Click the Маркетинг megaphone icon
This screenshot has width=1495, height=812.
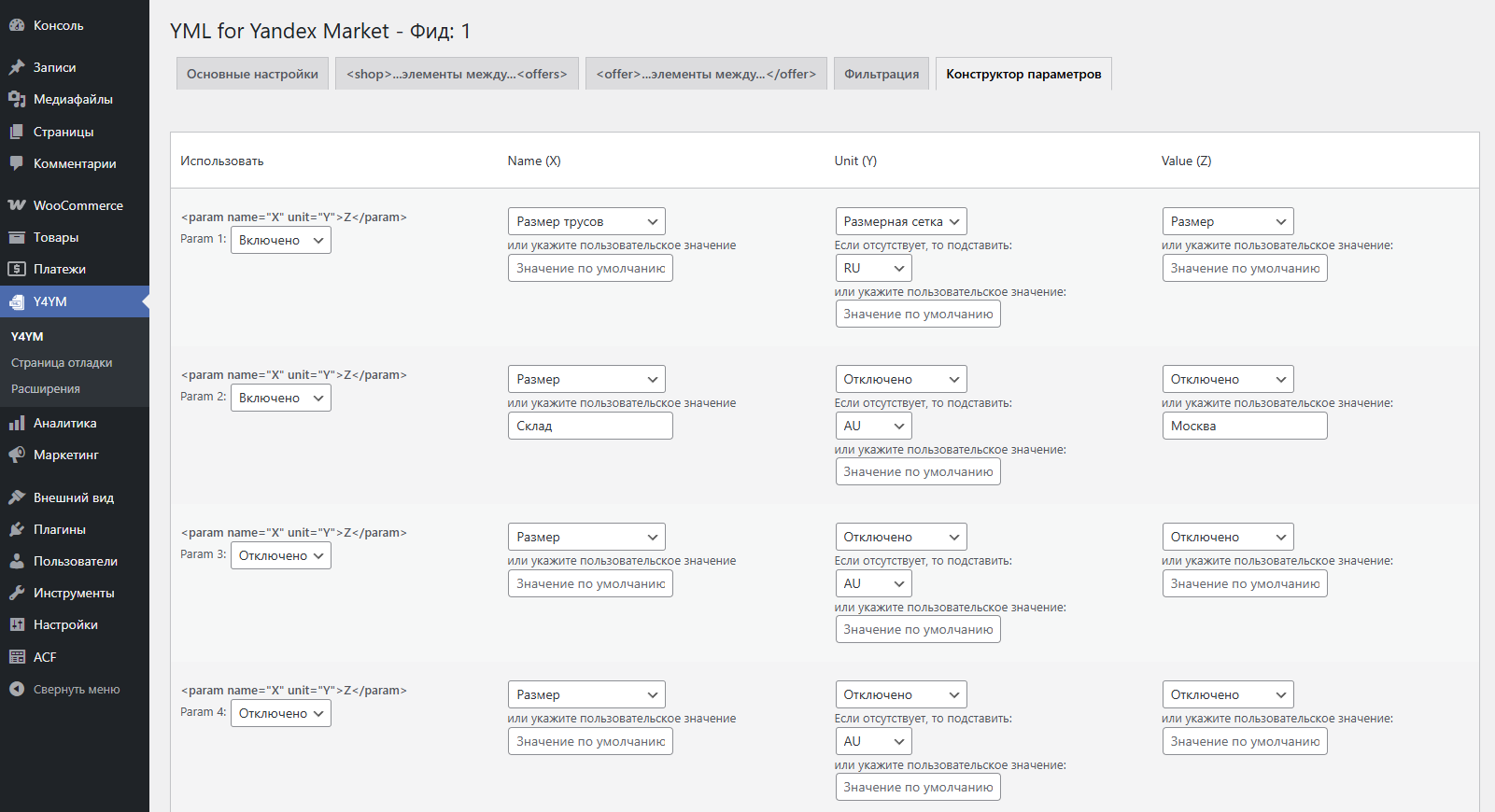click(x=17, y=455)
